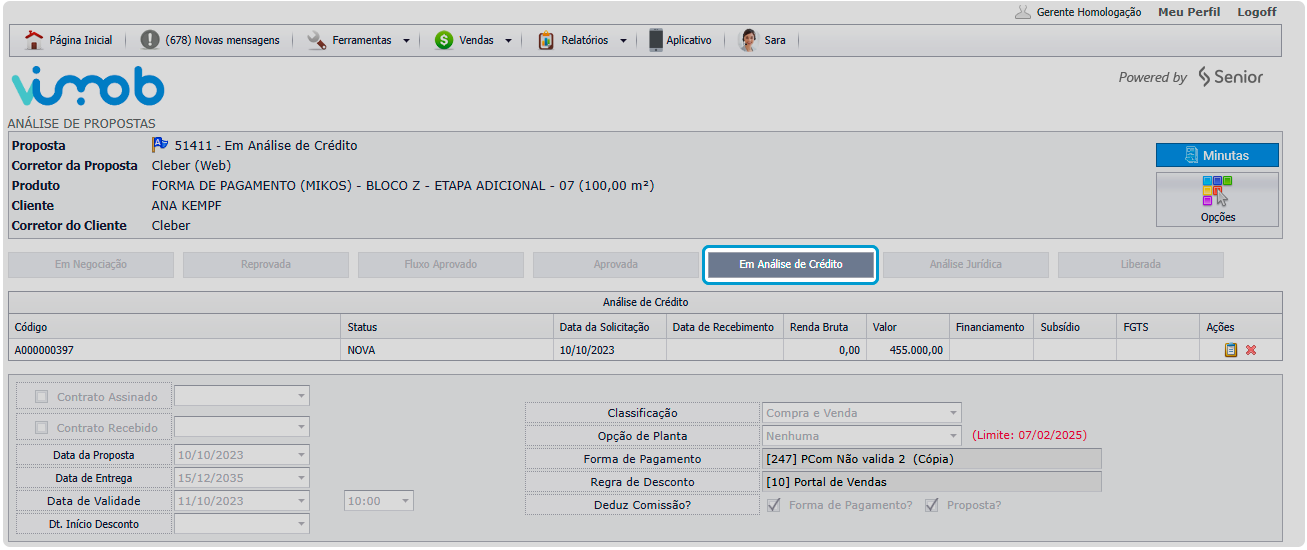The width and height of the screenshot is (1307, 550).
Task: Expand the Relatórios menu arrow
Action: click(623, 41)
